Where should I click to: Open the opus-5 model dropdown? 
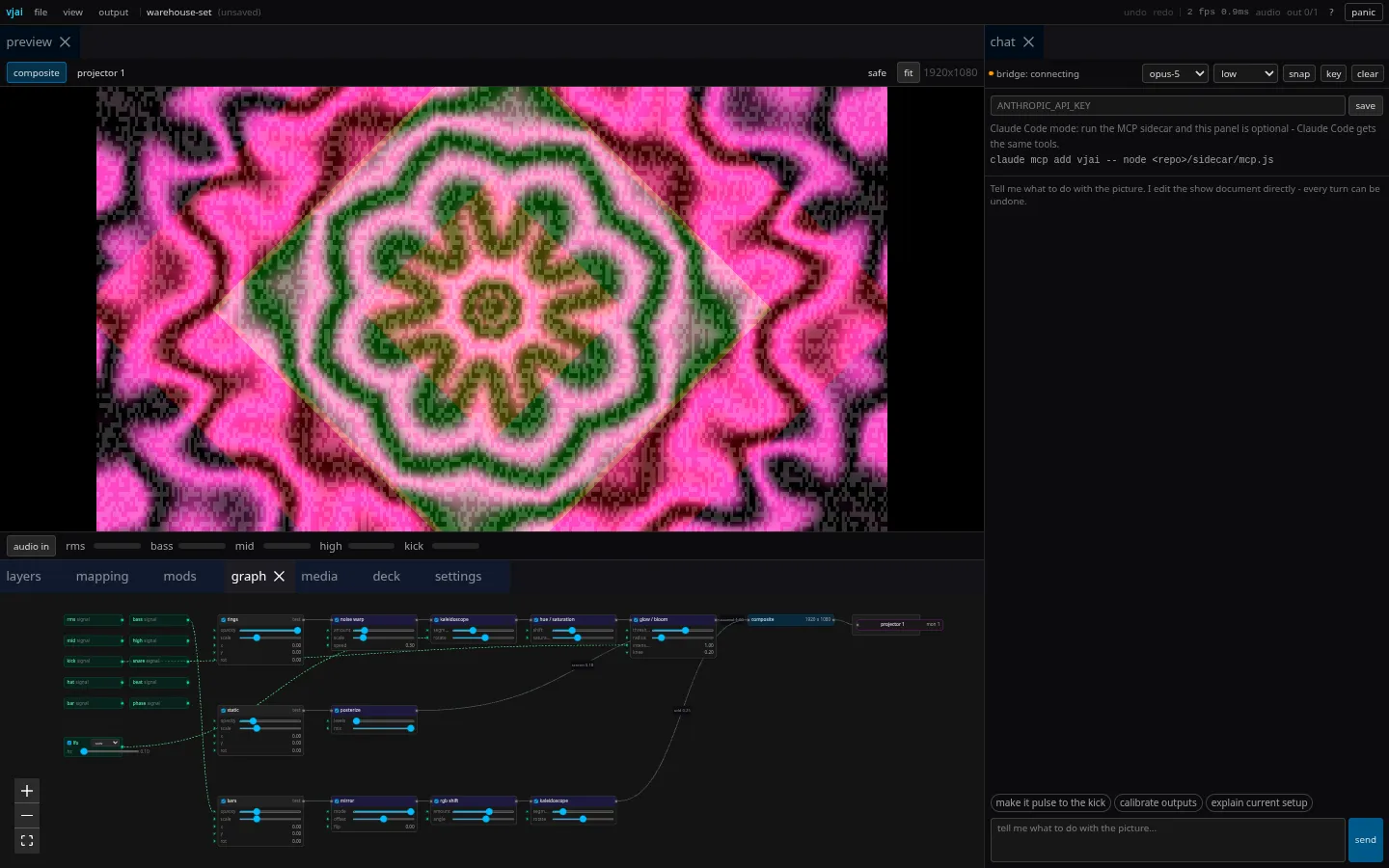[1175, 73]
